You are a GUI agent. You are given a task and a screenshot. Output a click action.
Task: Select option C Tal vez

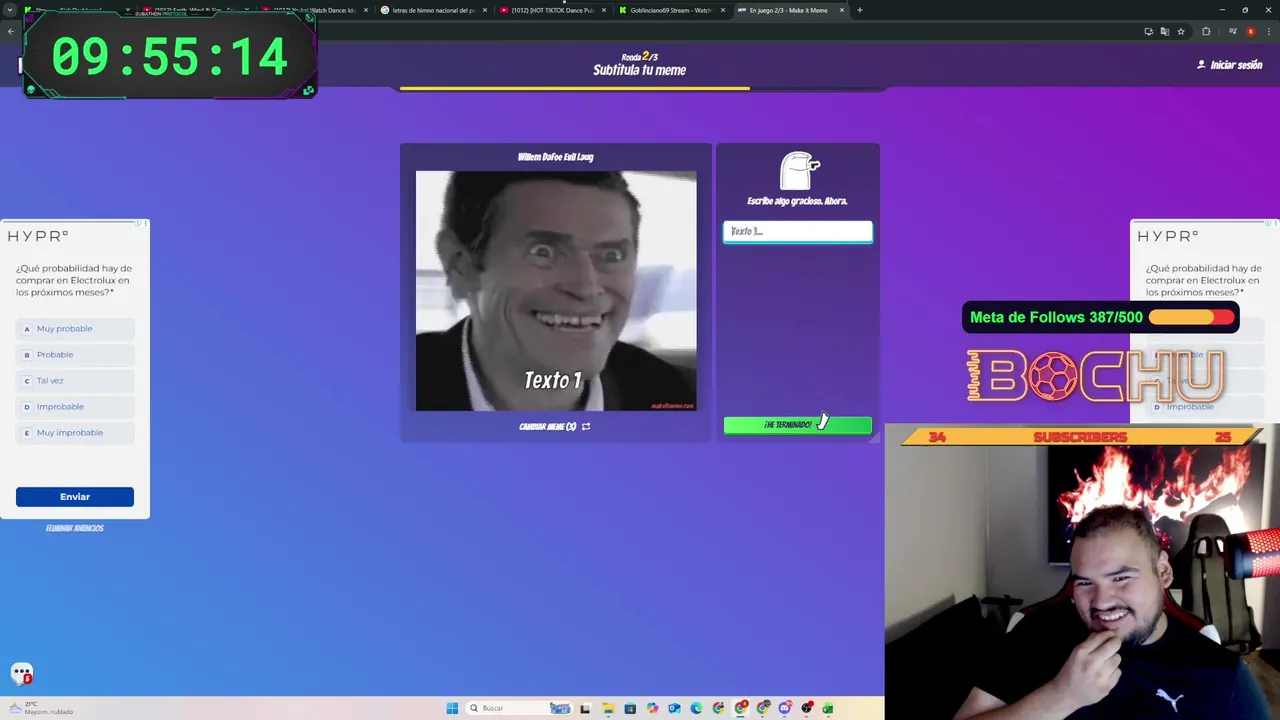[76, 380]
